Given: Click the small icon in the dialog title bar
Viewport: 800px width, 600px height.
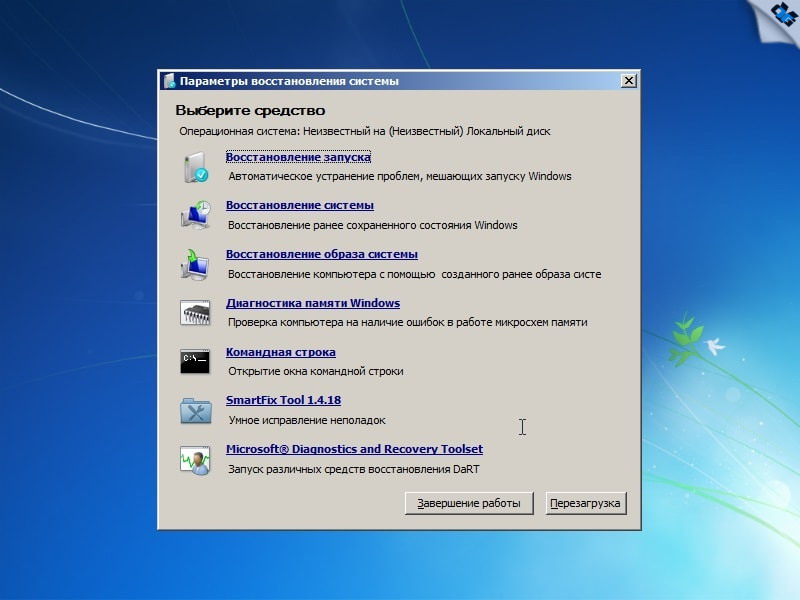Looking at the screenshot, I should [170, 81].
